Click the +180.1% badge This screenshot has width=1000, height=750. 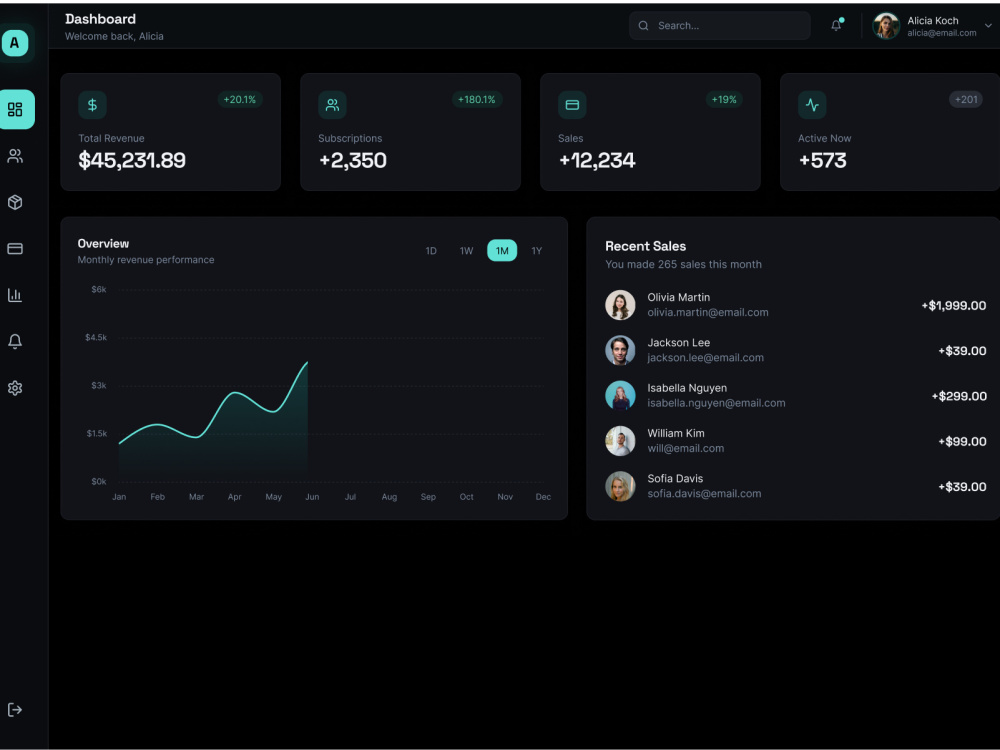[x=476, y=99]
